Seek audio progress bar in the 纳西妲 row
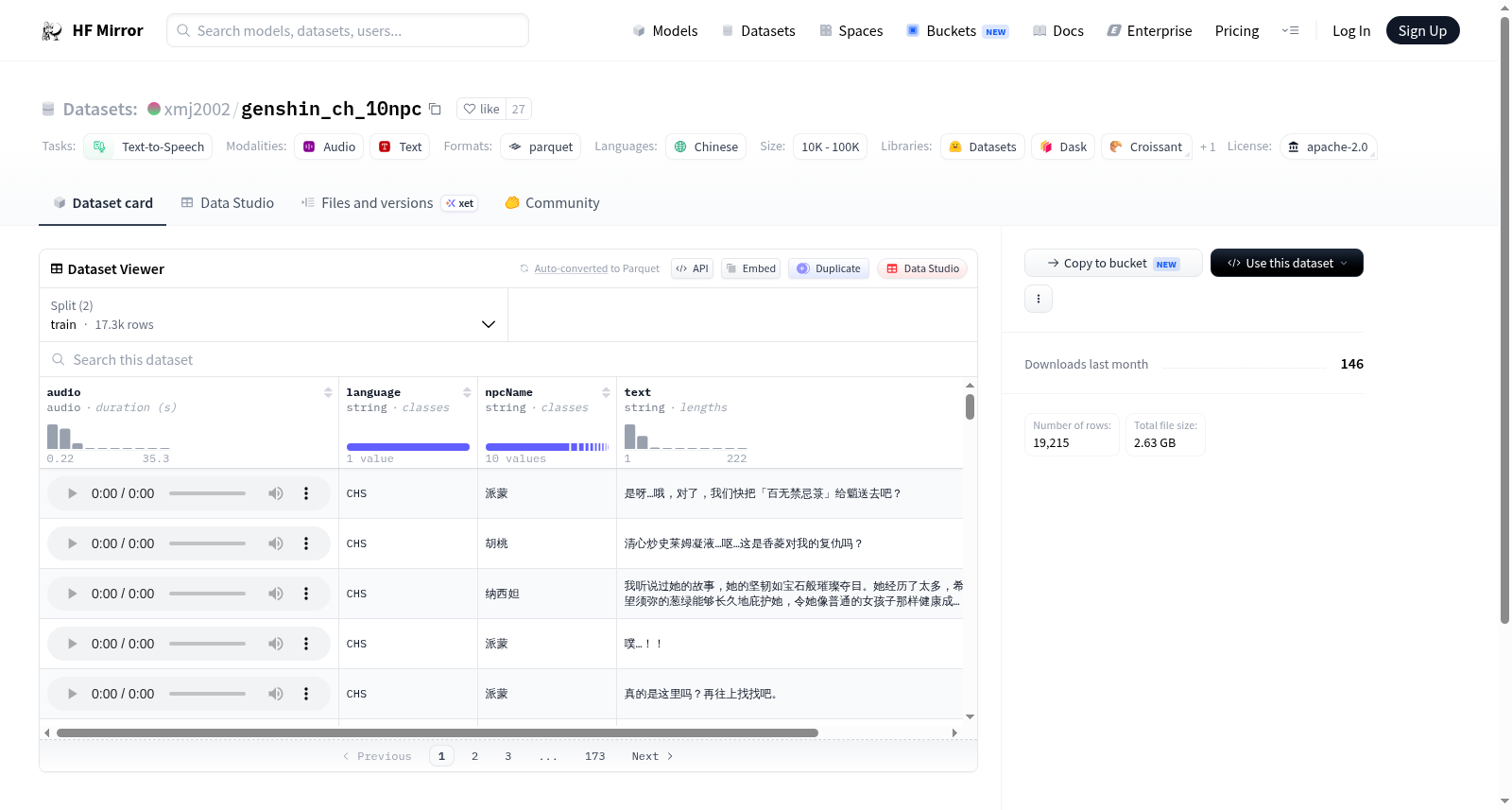The width and height of the screenshot is (1512, 810). (207, 594)
